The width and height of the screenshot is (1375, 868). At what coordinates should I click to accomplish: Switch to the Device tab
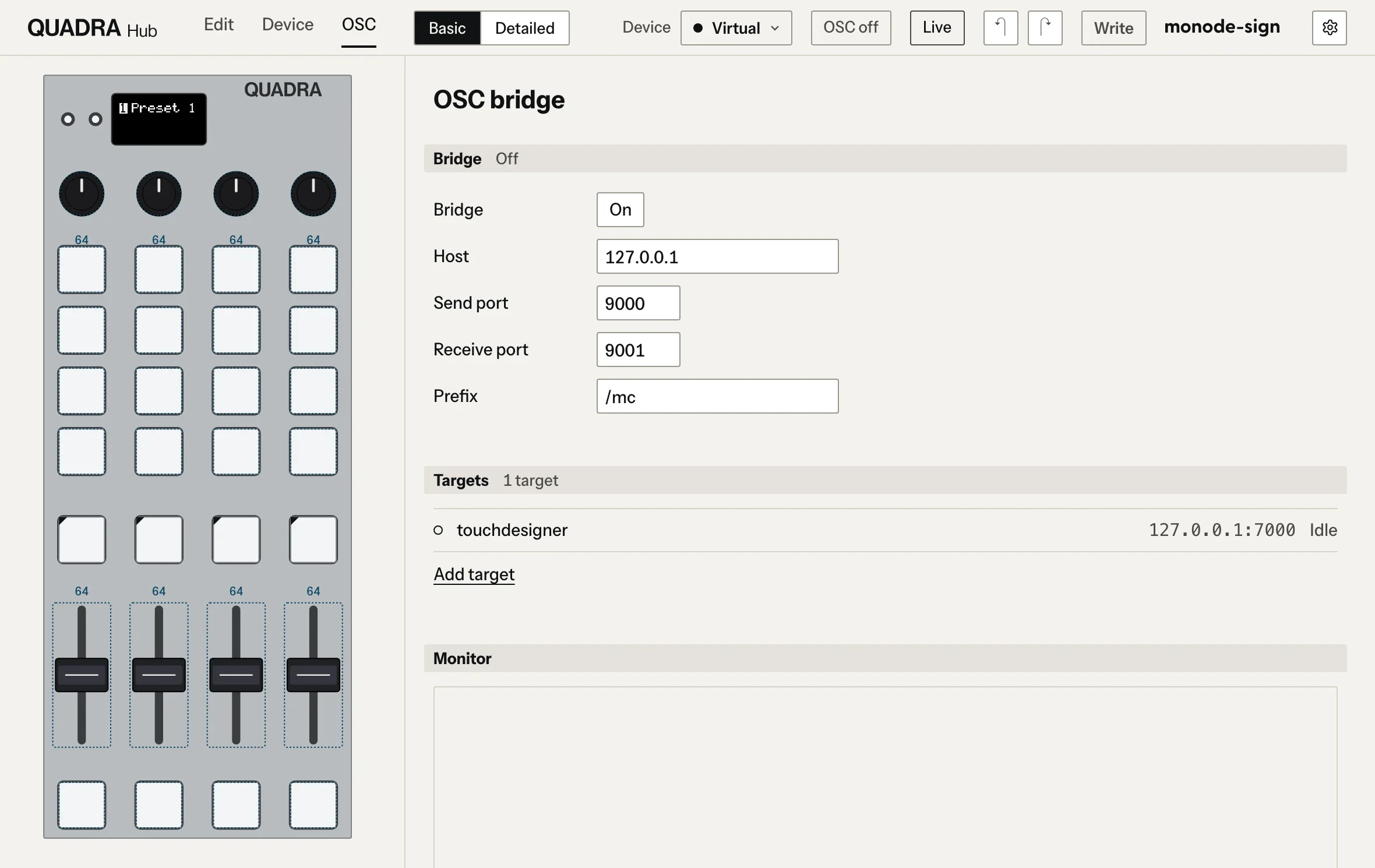pyautogui.click(x=288, y=24)
